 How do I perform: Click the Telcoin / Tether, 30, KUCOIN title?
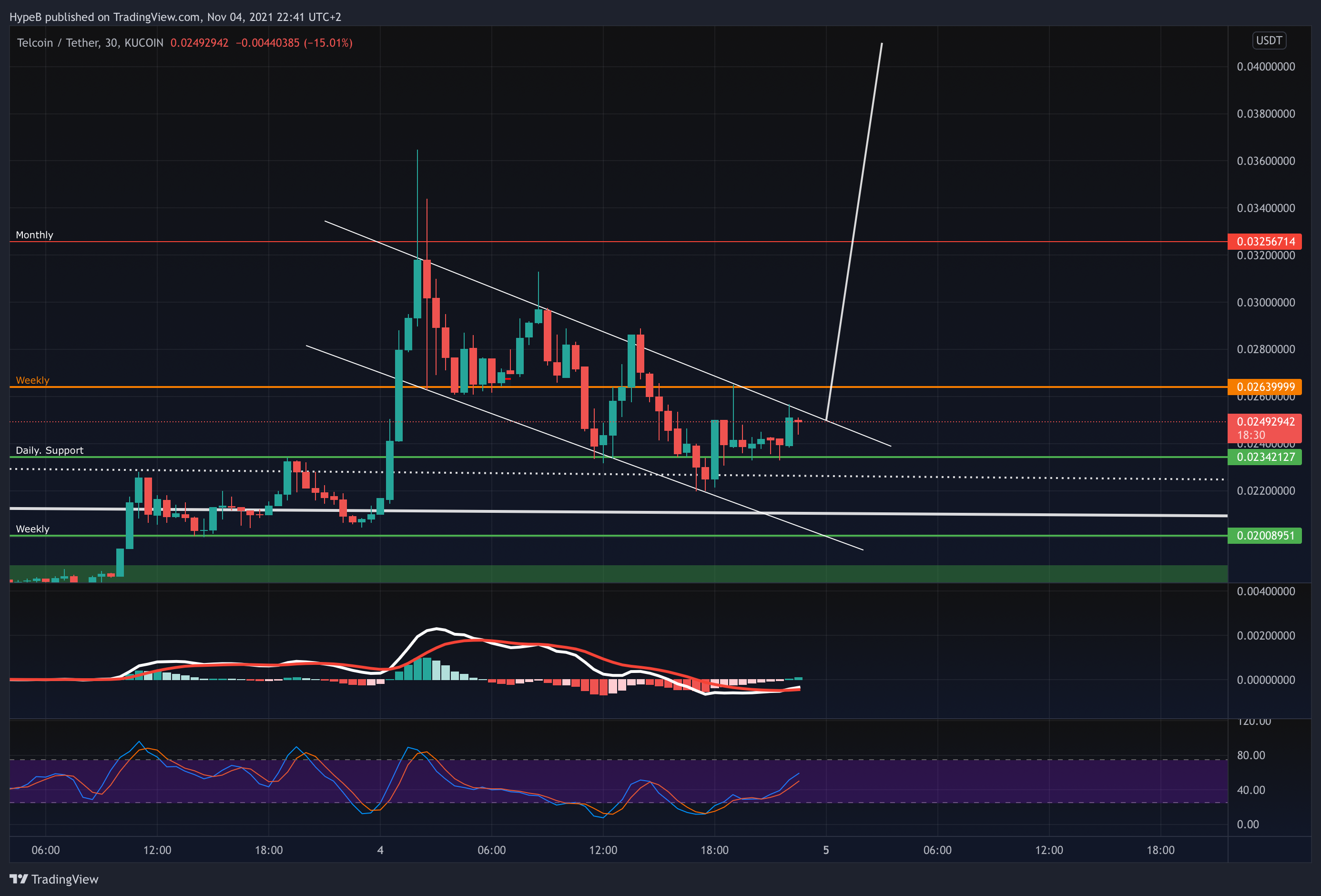(90, 42)
